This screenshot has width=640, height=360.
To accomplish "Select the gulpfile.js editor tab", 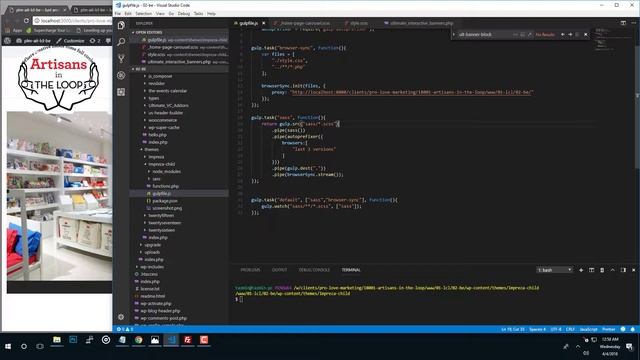I will tap(248, 23).
